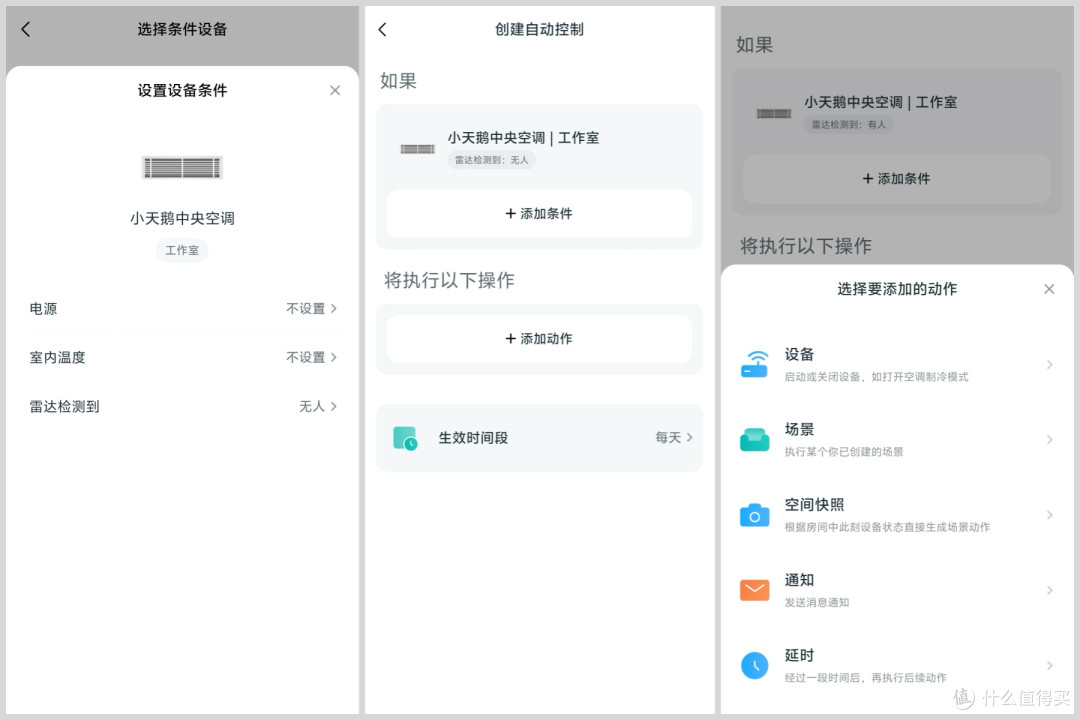This screenshot has height=720, width=1080.
Task: Choose the 延时 action option
Action: (896, 666)
